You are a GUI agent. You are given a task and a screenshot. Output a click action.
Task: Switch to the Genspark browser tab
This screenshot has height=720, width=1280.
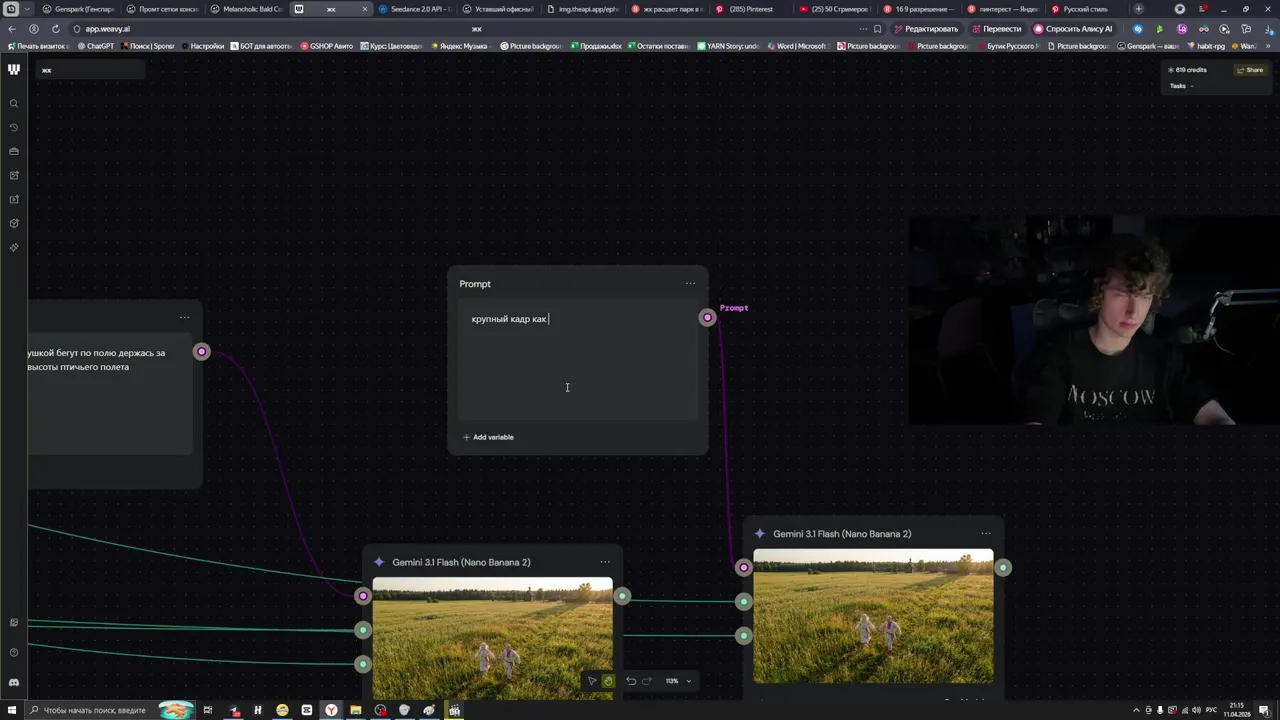[x=78, y=9]
